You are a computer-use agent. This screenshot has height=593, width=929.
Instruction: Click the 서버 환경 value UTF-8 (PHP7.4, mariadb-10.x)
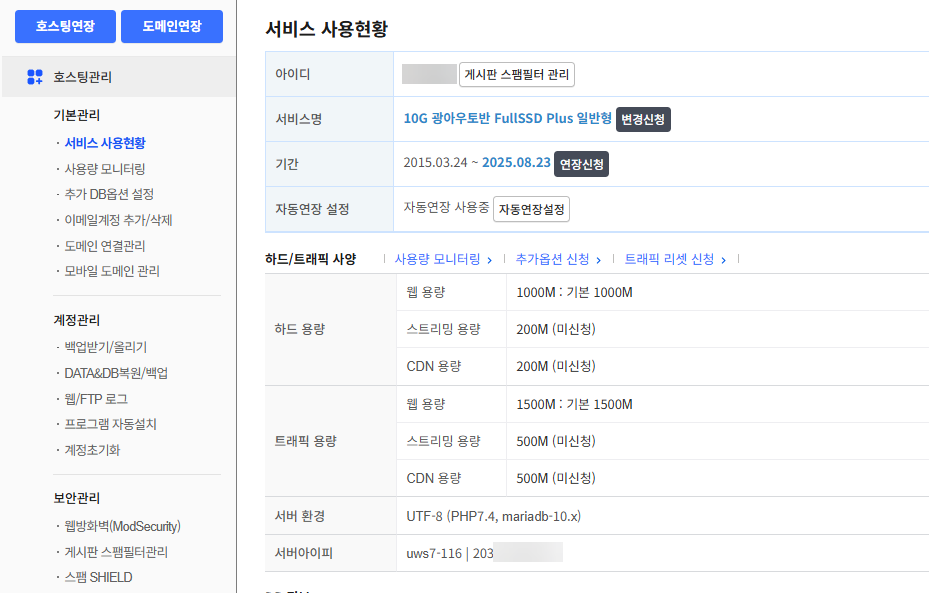(494, 516)
